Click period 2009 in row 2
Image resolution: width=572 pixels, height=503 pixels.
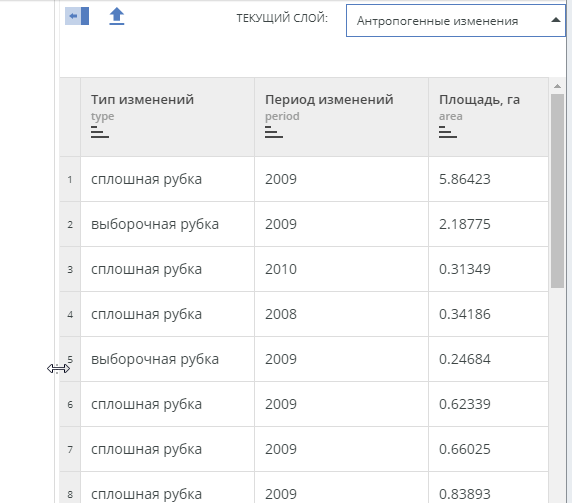pyautogui.click(x=281, y=224)
